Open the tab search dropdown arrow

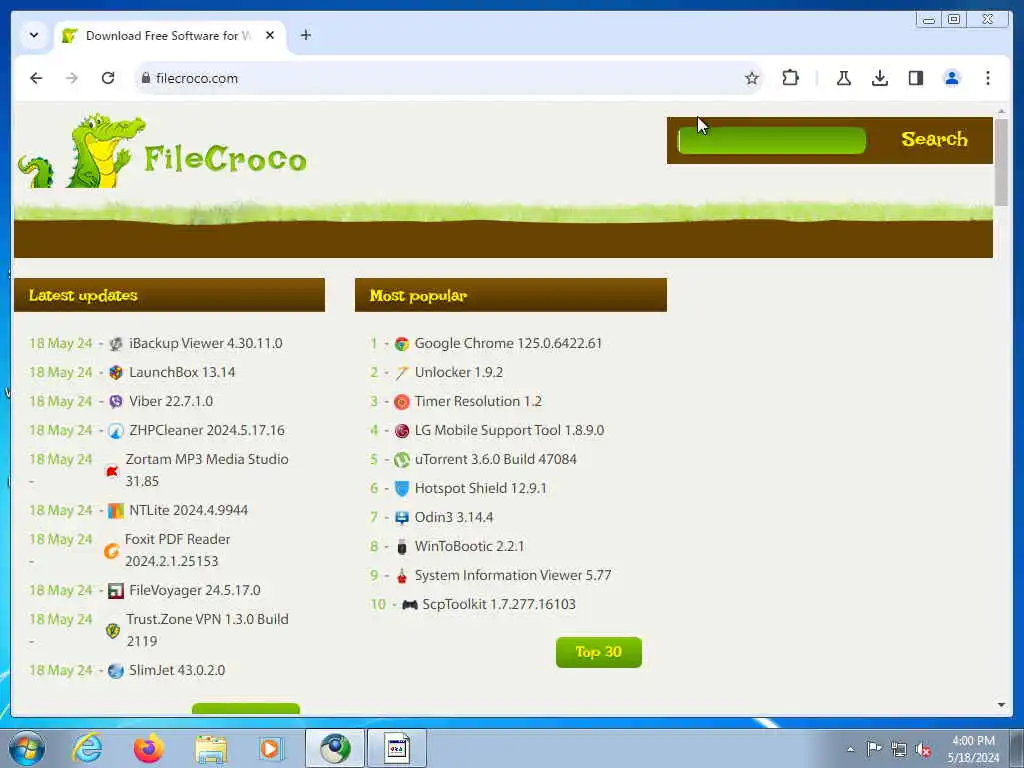(x=34, y=35)
